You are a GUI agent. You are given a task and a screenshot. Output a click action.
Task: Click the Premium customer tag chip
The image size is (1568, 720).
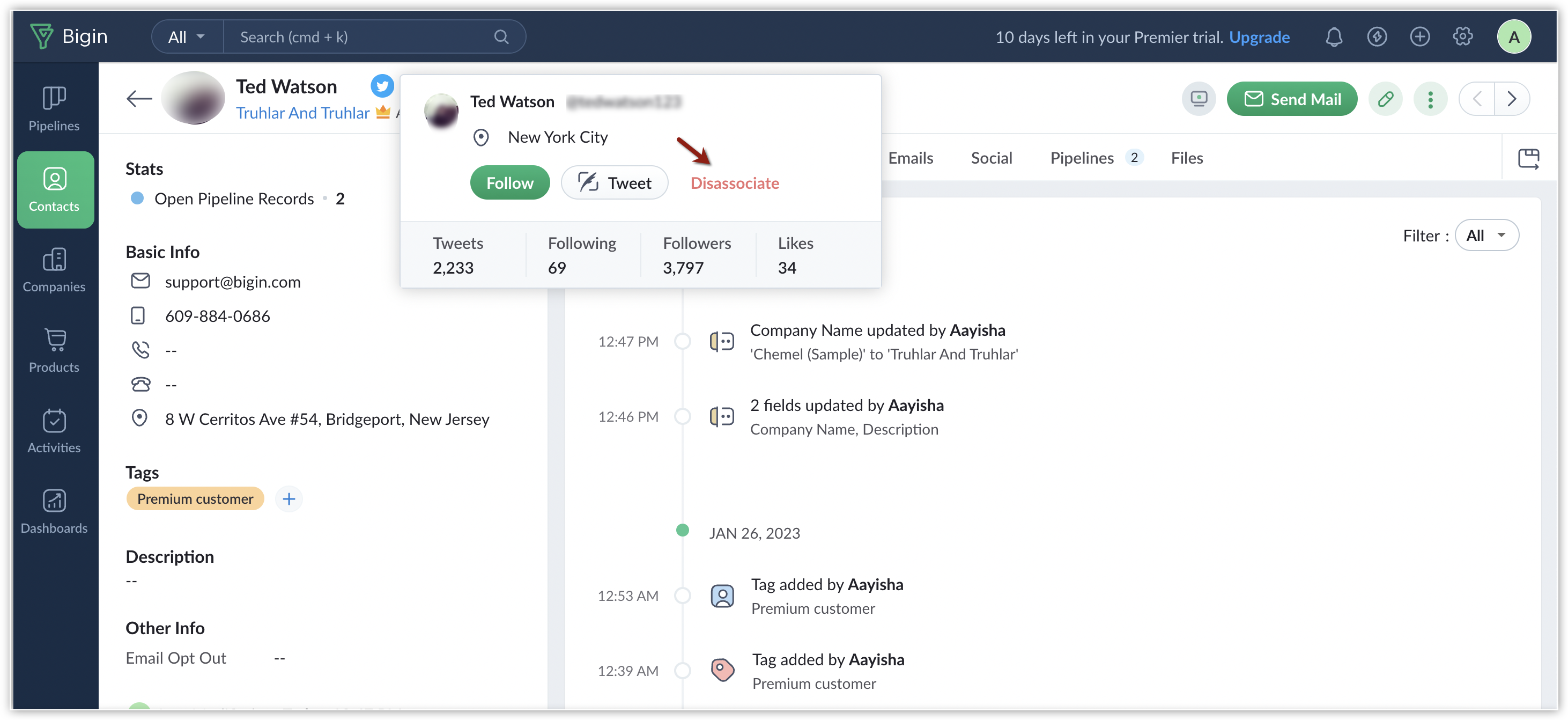(x=195, y=499)
